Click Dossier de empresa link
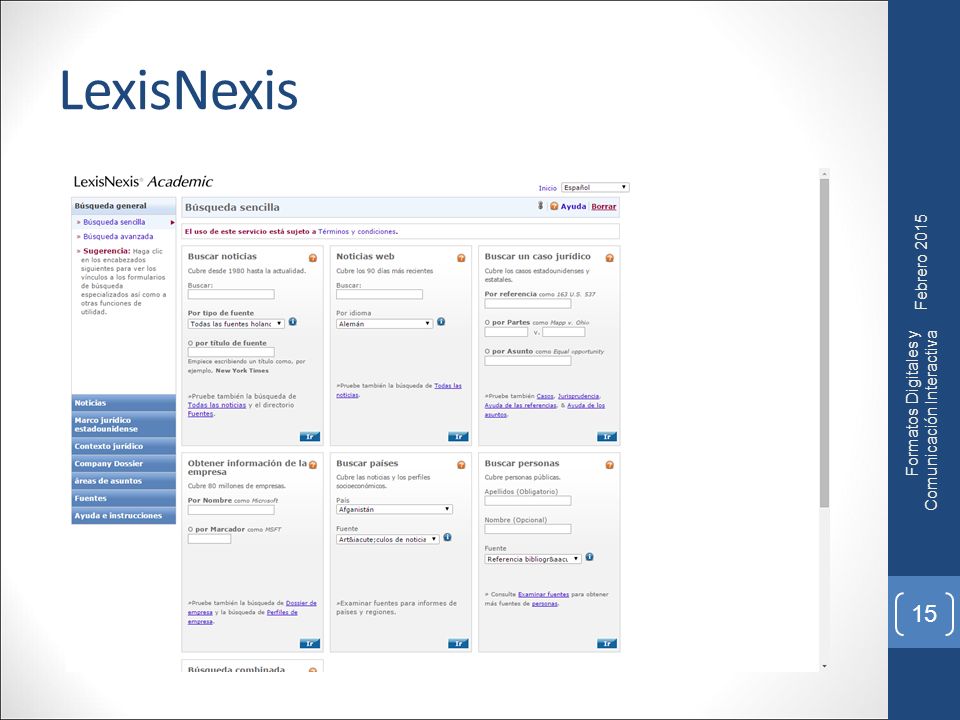 pyautogui.click(x=252, y=607)
